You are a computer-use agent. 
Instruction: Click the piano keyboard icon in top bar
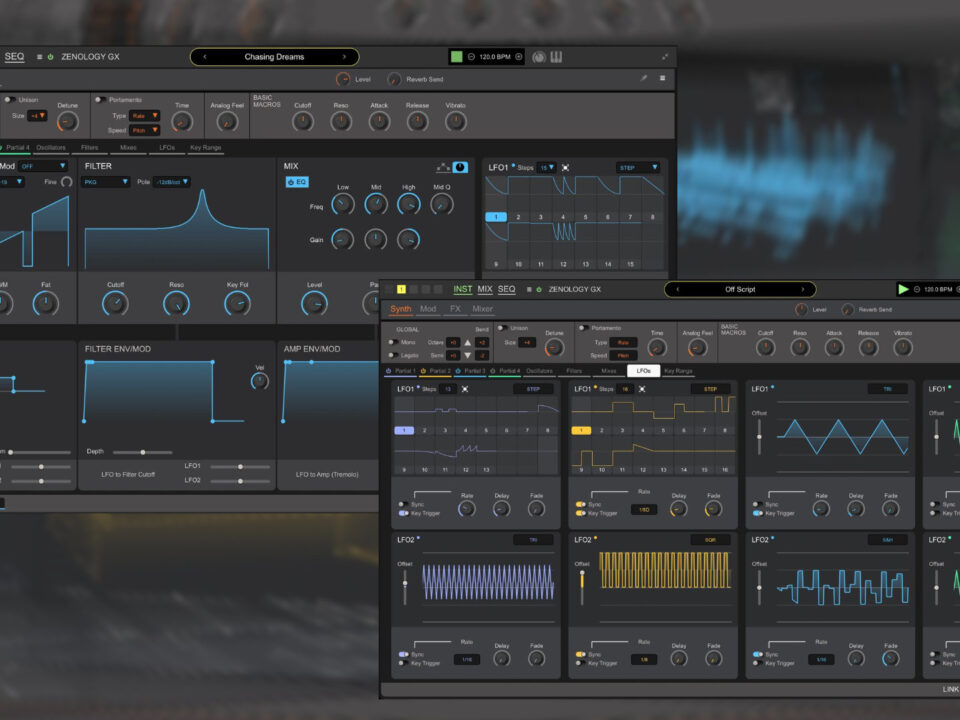[x=556, y=57]
